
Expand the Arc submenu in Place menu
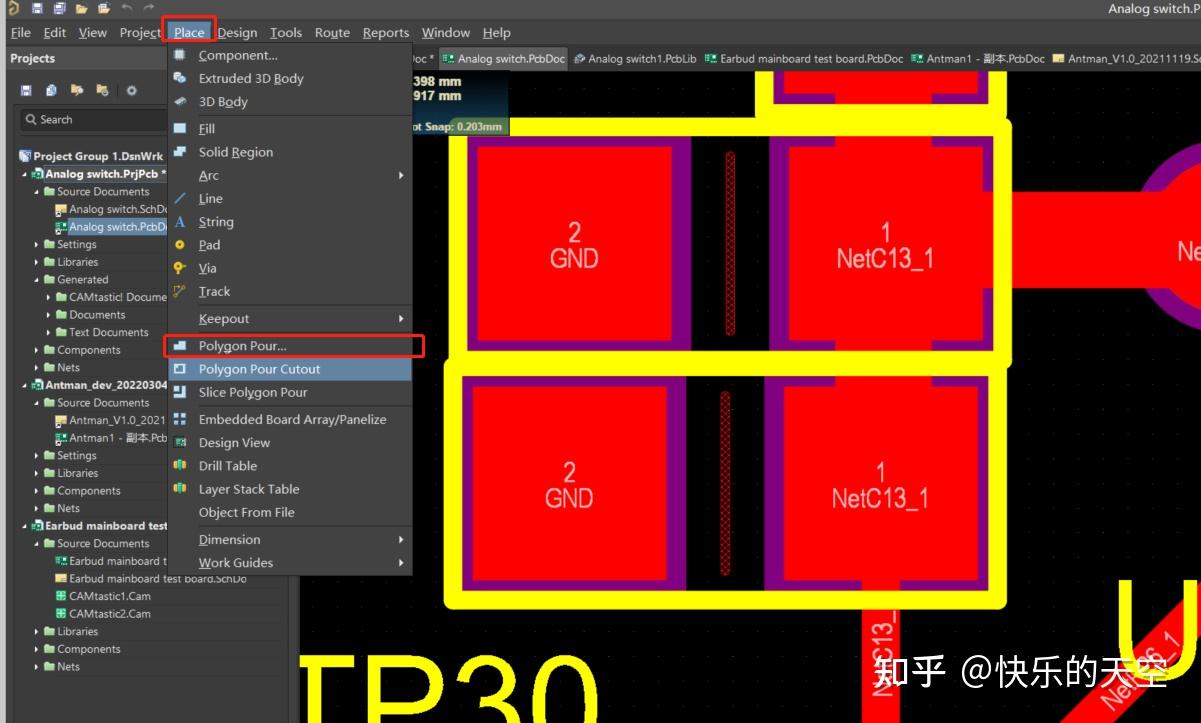(x=208, y=175)
